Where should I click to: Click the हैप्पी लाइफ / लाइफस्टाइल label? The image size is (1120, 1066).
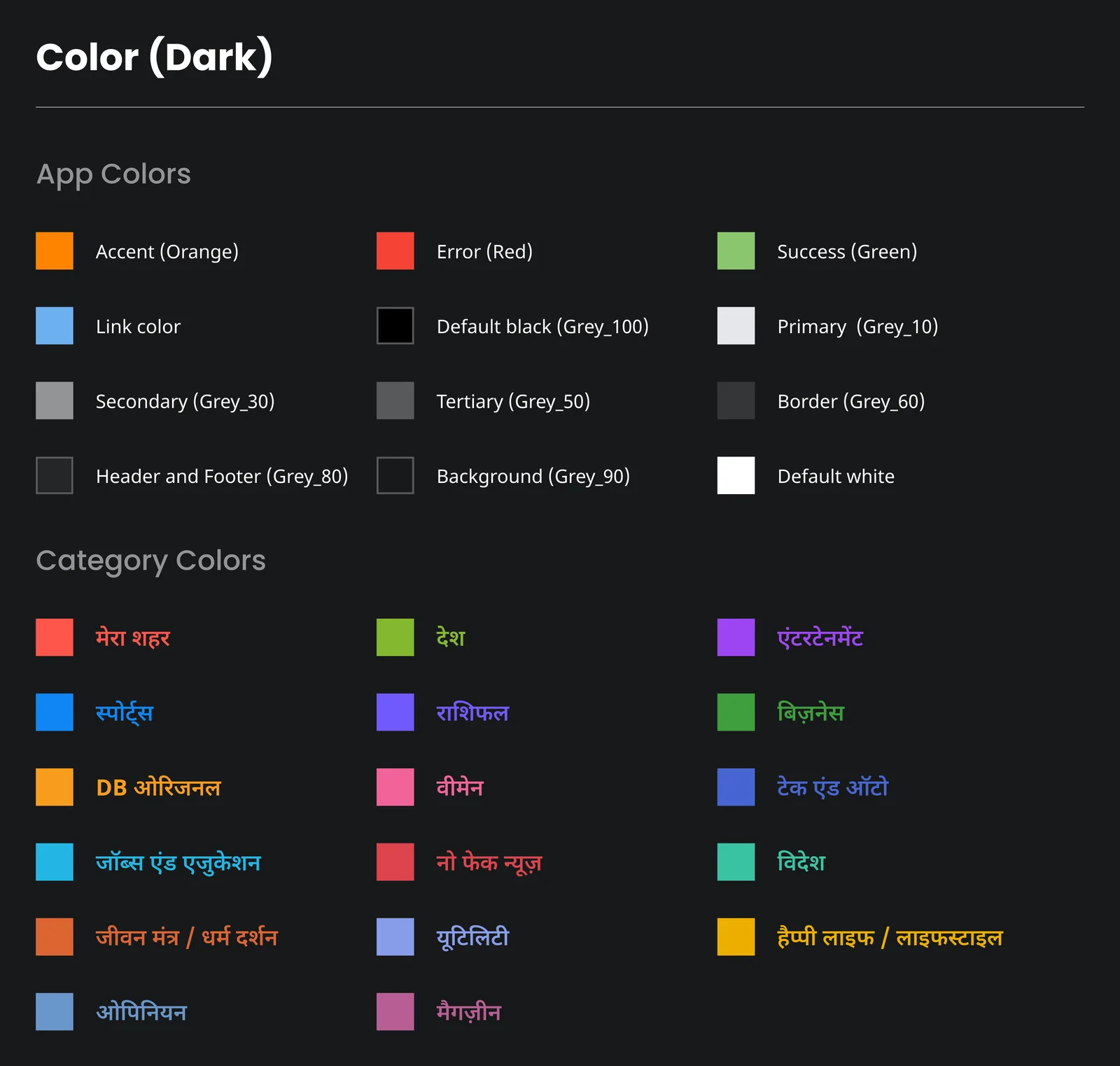[890, 938]
